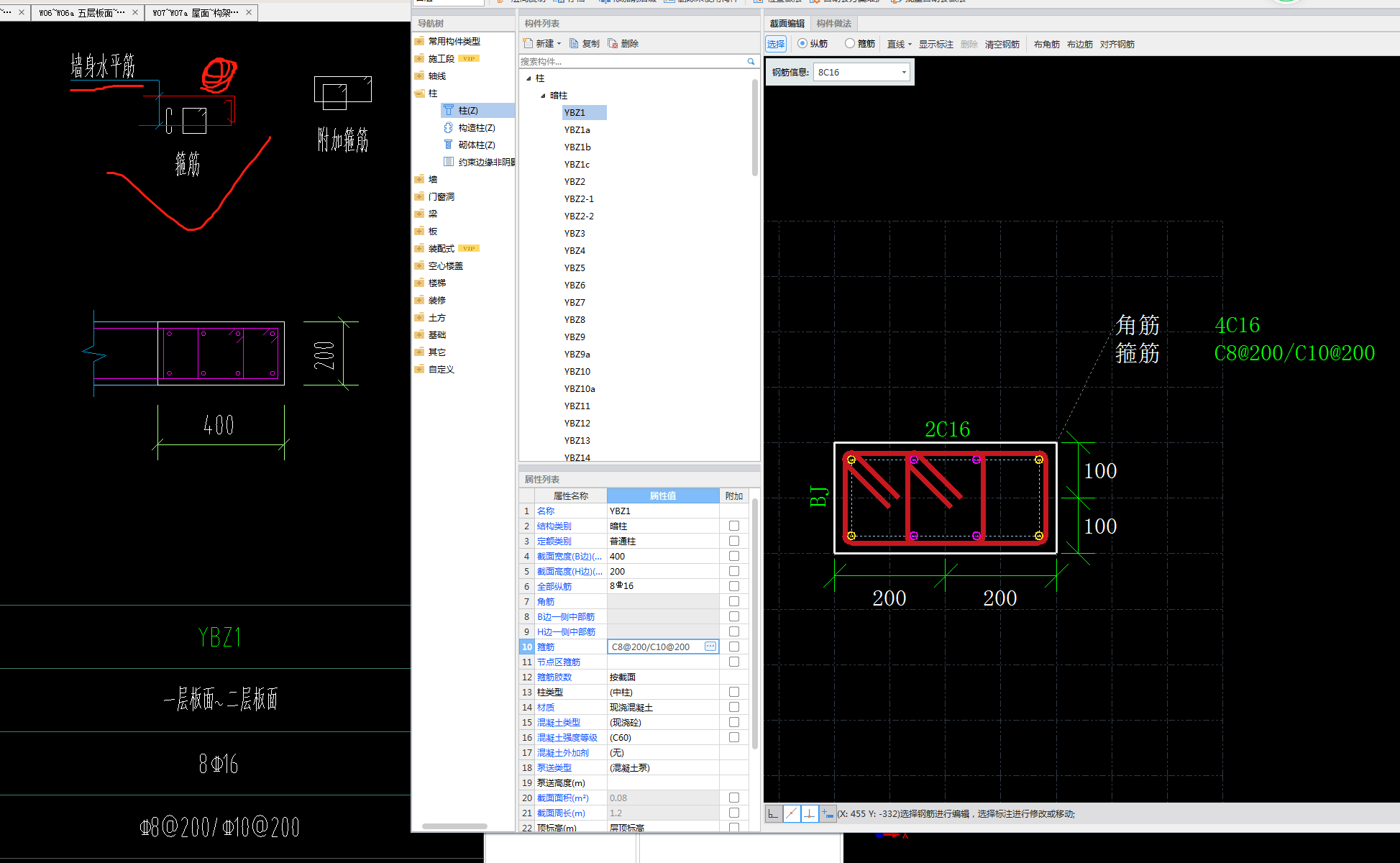Screen dimensions: 1400x863
Task: Open the 新建 dropdown arrow
Action: coord(559,44)
